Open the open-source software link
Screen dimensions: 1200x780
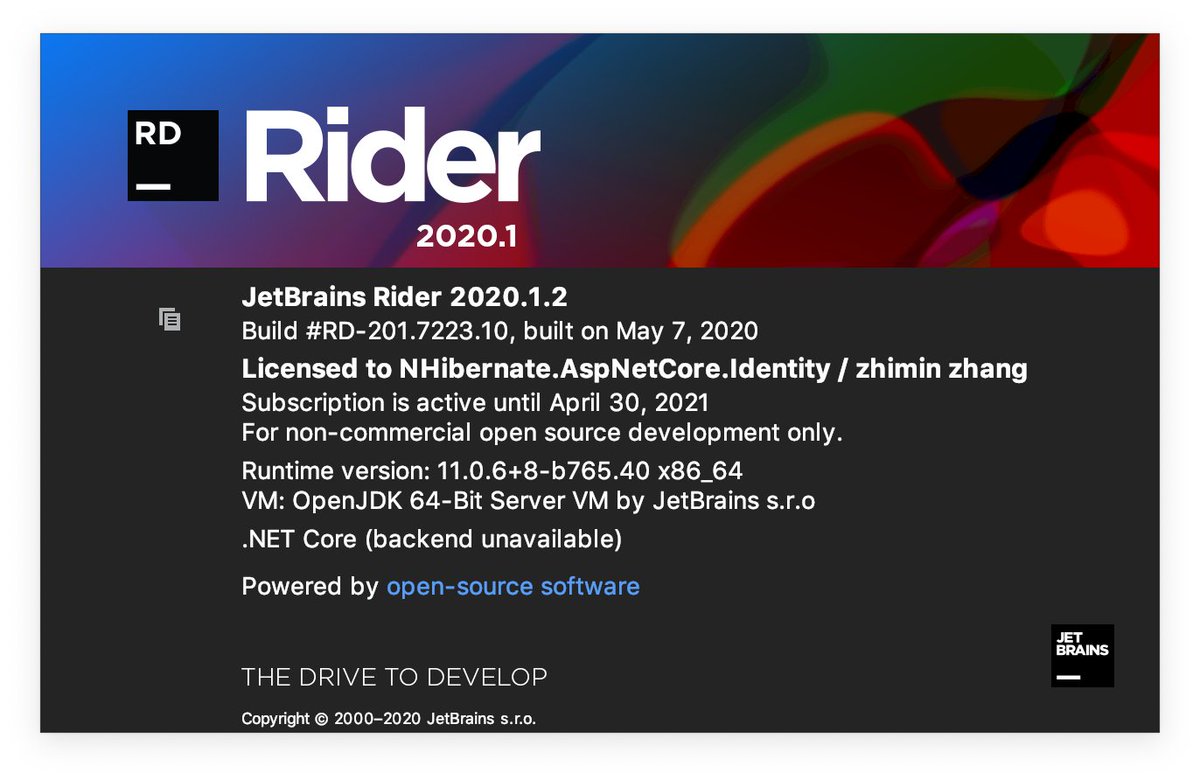click(513, 586)
